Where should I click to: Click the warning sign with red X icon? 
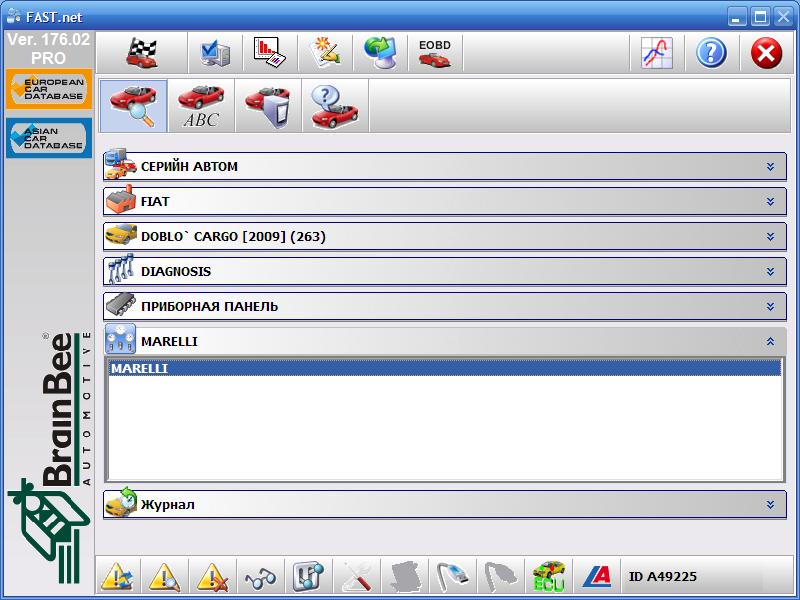(x=213, y=577)
